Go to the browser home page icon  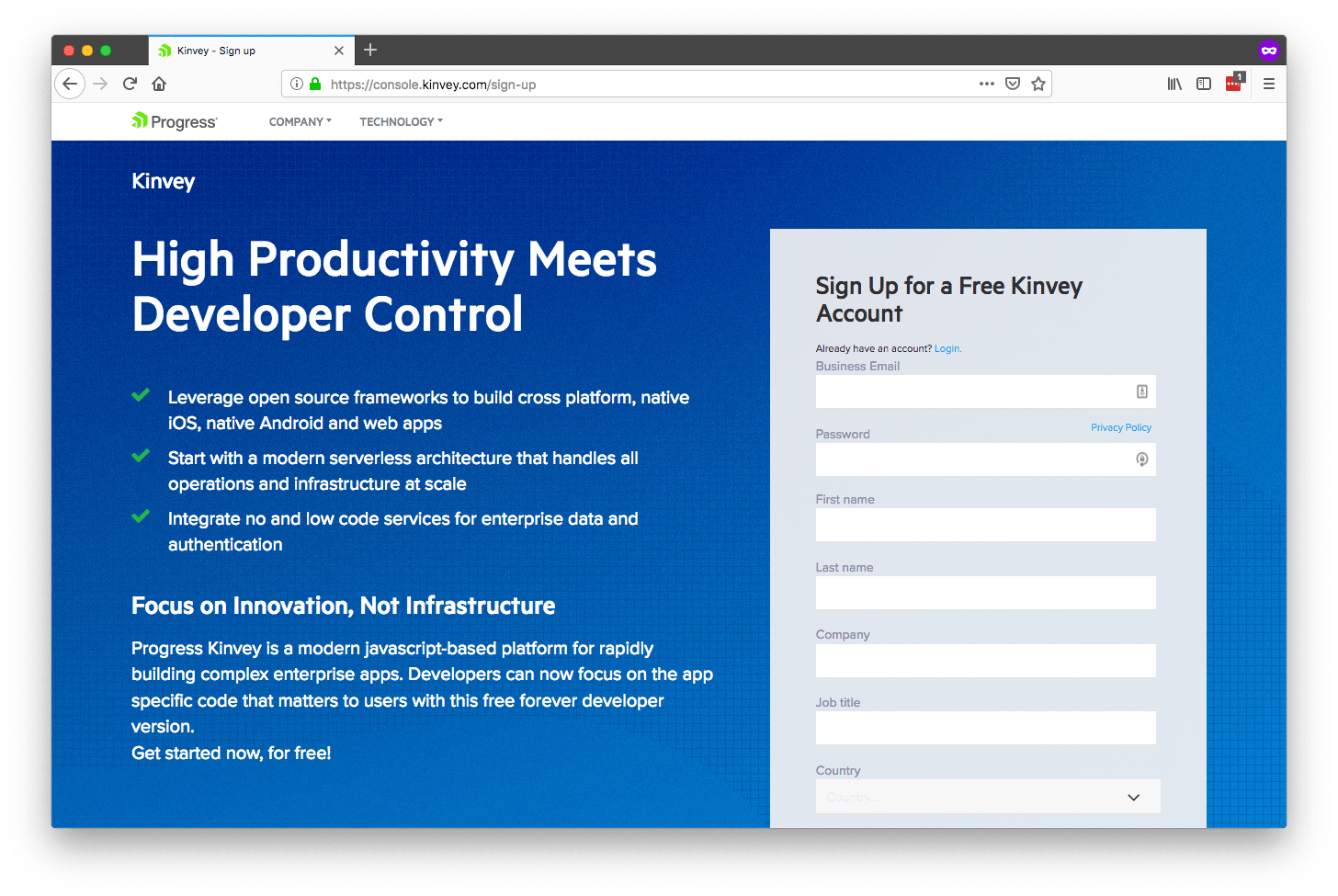(x=159, y=84)
